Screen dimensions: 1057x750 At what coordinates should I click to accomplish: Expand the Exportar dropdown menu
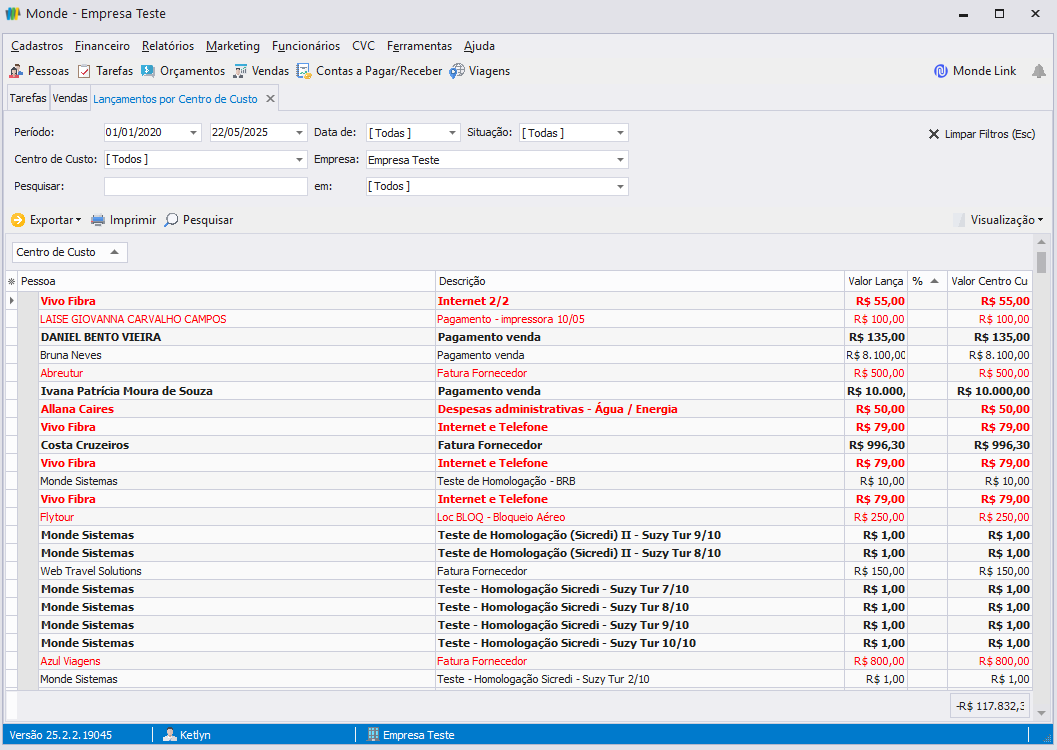pos(46,220)
